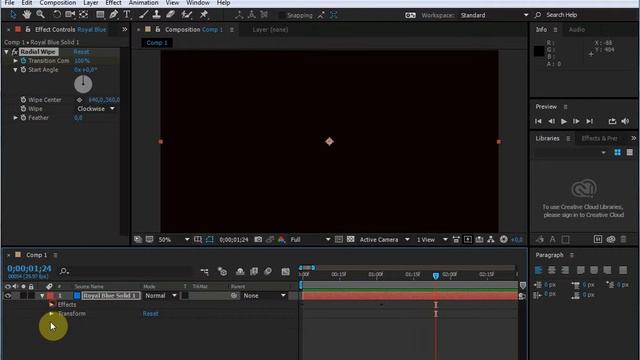Open the 50% magnification dropdown
Image resolution: width=640 pixels, height=360 pixels.
[174, 240]
